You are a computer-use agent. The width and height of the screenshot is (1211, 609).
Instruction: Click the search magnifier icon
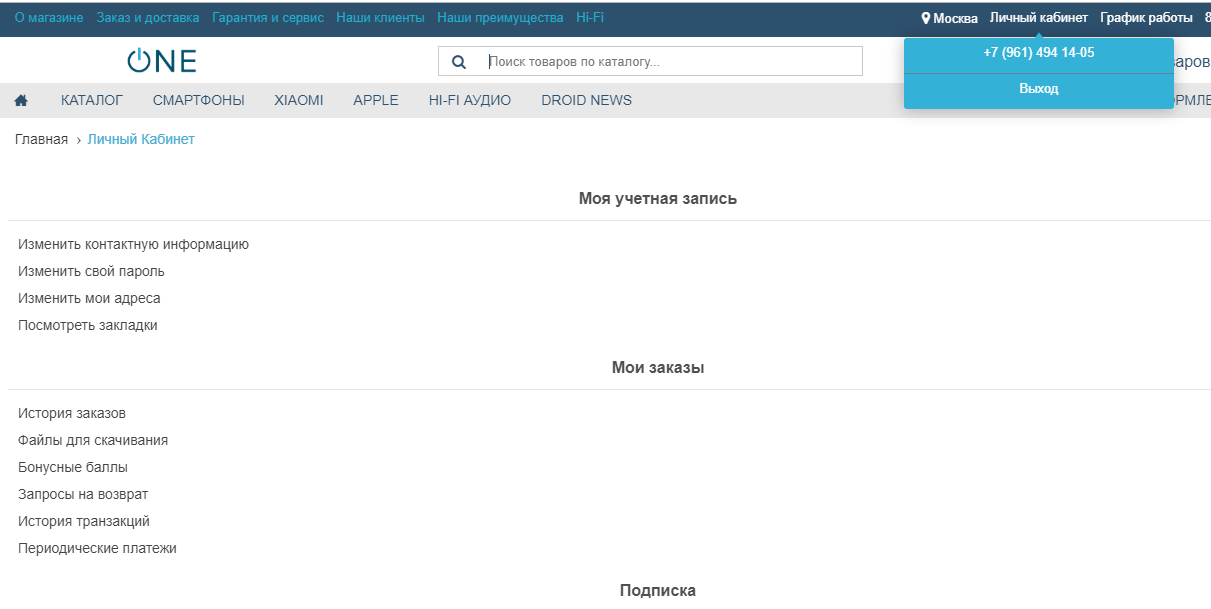tap(459, 62)
